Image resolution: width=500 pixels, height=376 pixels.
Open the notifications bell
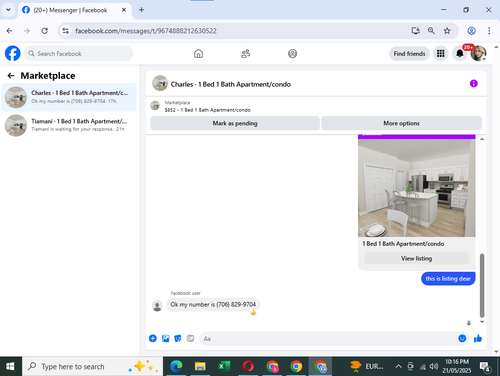pos(460,53)
